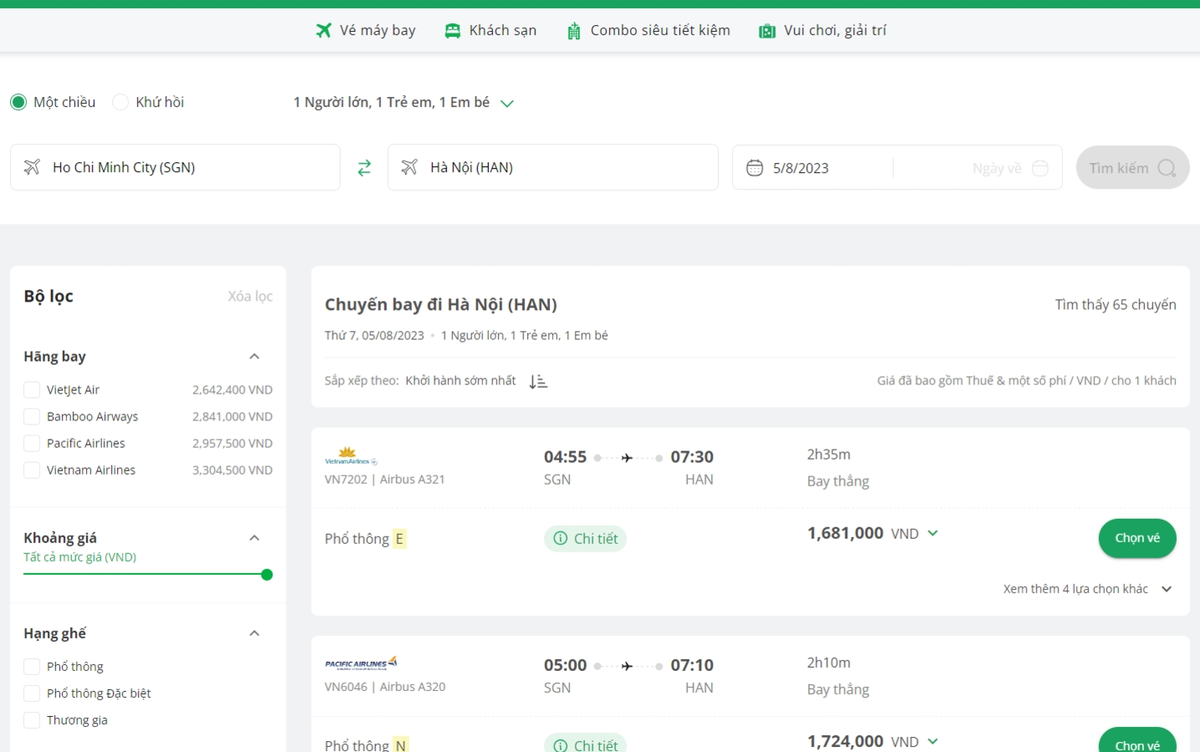Click the entertainment ticket icon

[767, 31]
